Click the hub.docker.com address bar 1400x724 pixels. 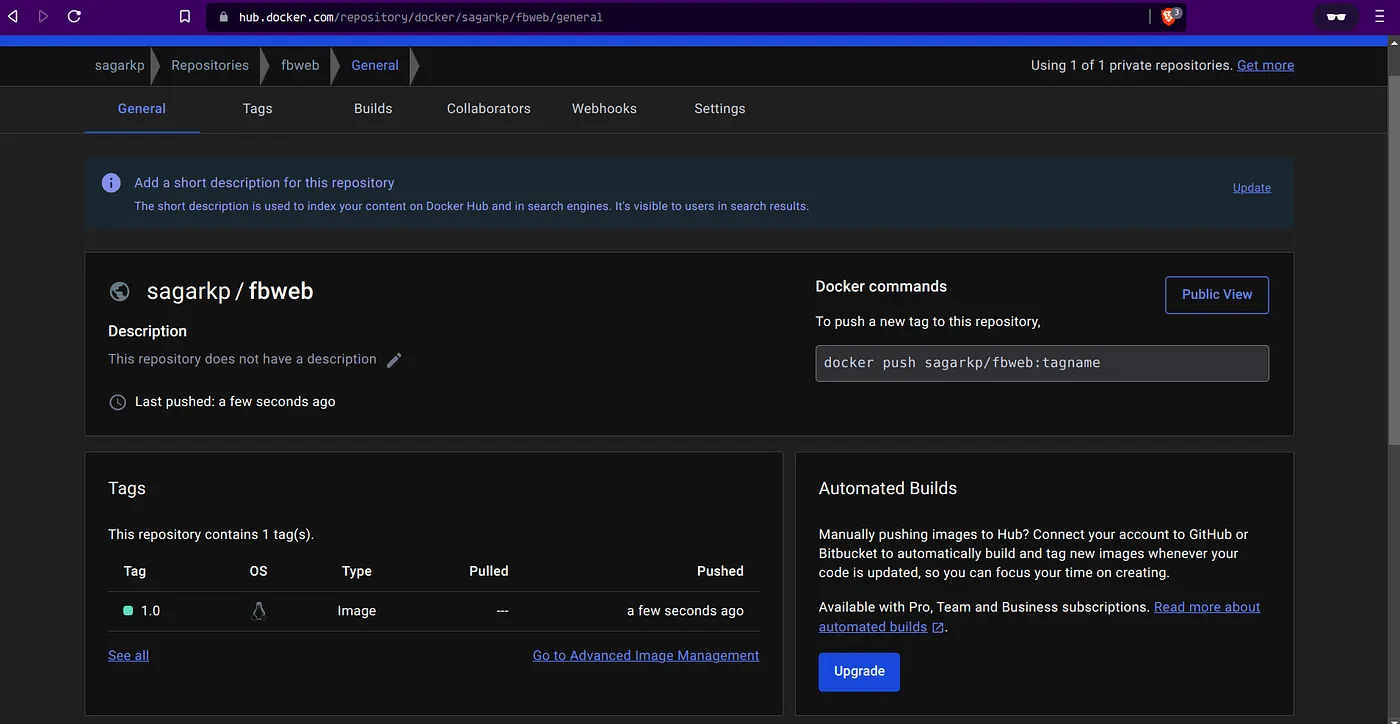coord(680,17)
